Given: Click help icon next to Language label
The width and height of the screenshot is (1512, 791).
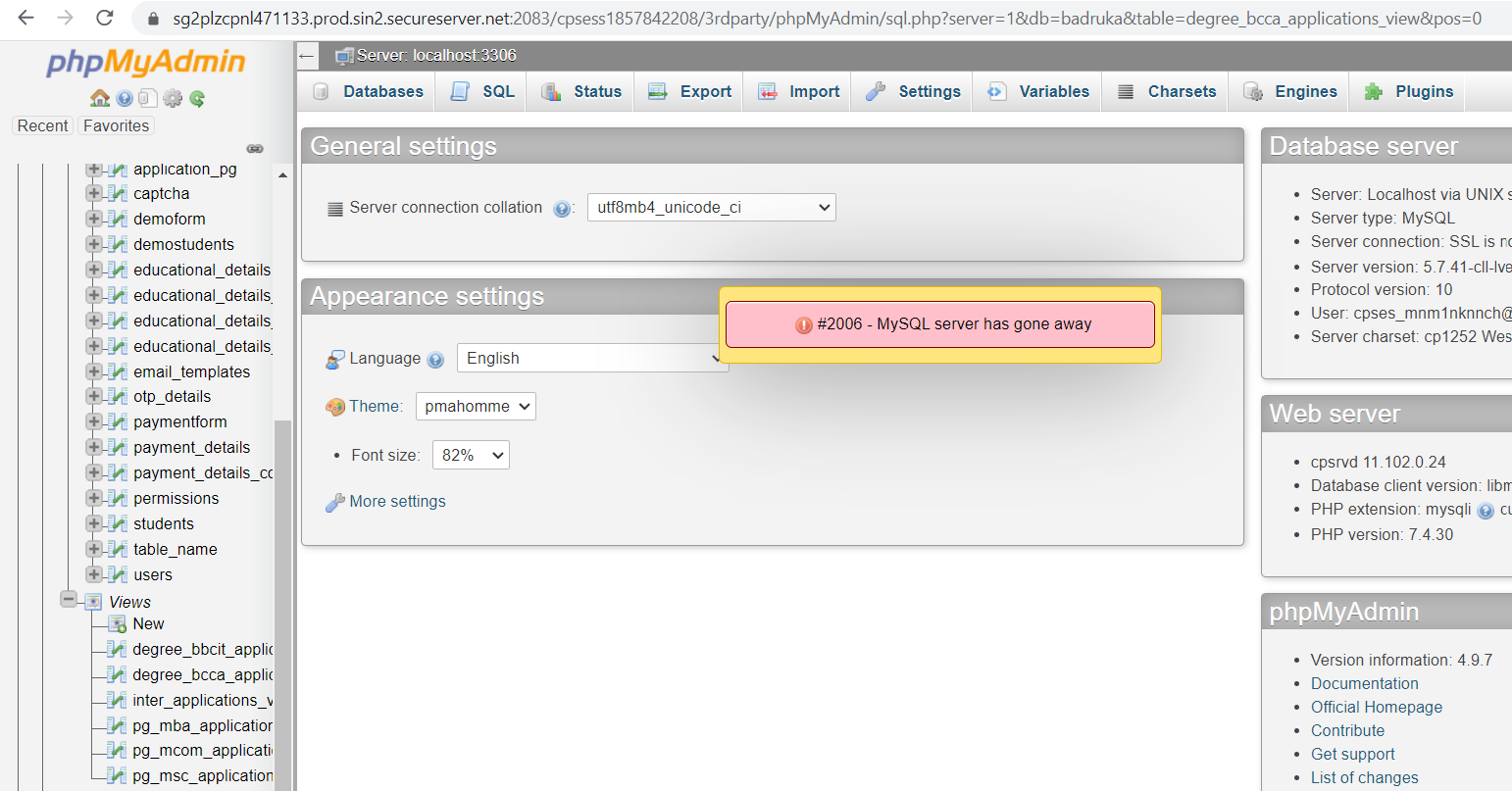Looking at the screenshot, I should pyautogui.click(x=436, y=360).
